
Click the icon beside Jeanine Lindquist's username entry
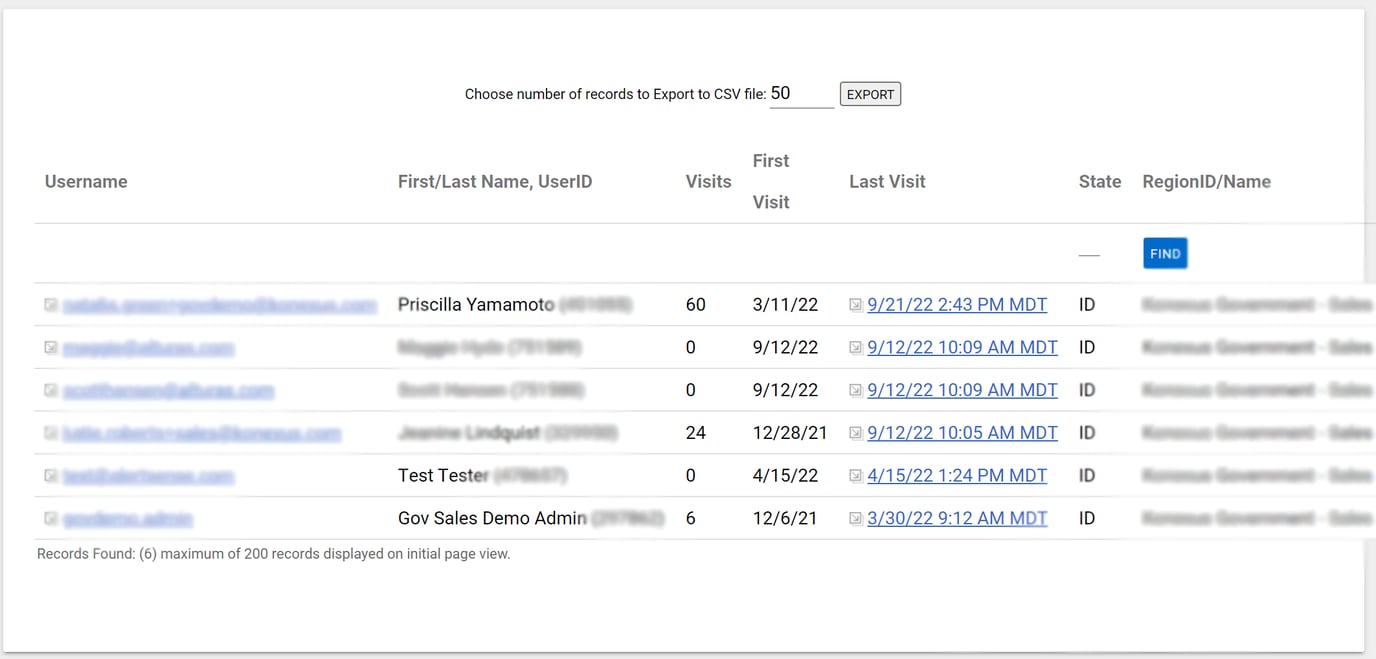(50, 432)
